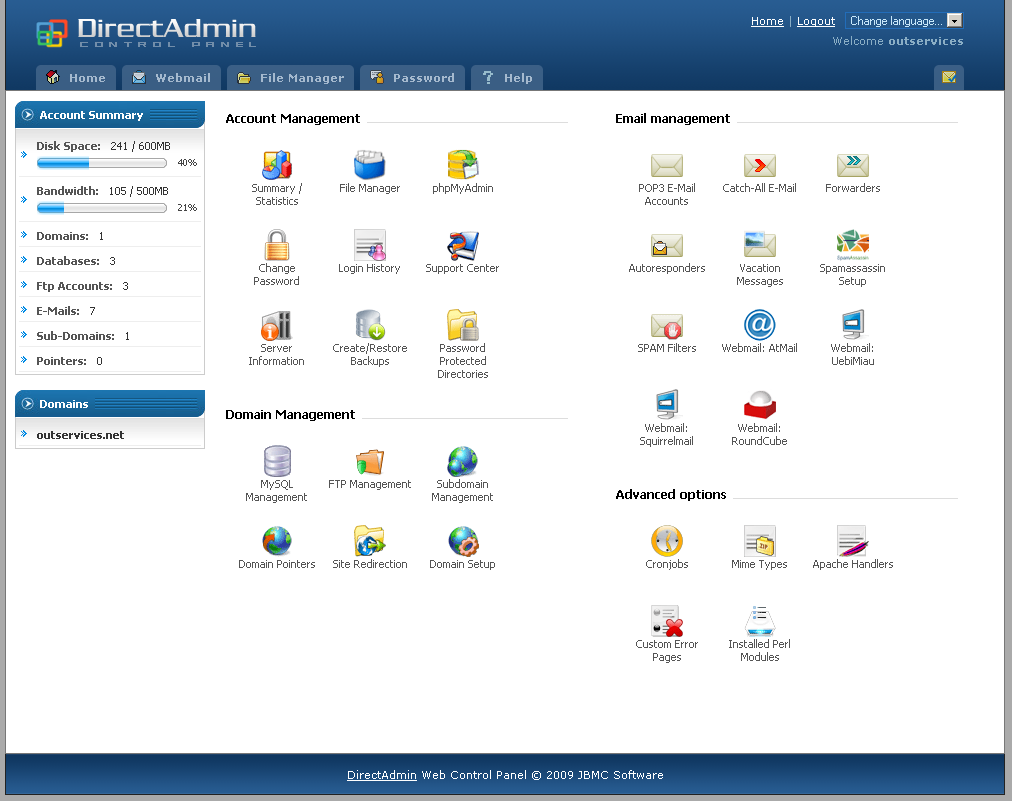
Task: Launch the Webmail: RoundCube icon
Action: [x=760, y=405]
